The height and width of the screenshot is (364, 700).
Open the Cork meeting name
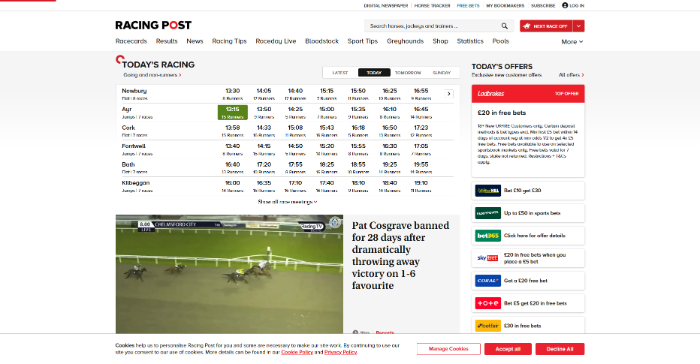tap(128, 127)
